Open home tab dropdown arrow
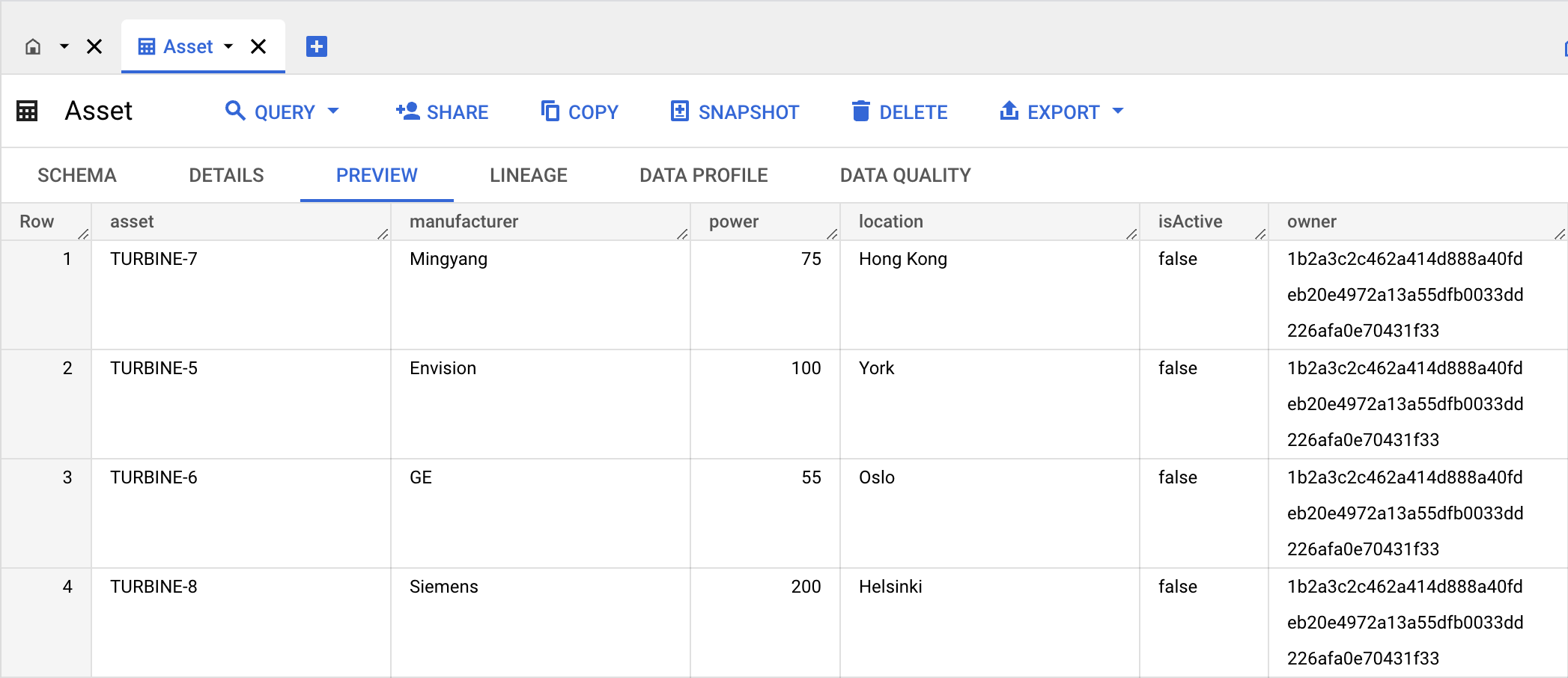This screenshot has width=1568, height=678. [64, 46]
